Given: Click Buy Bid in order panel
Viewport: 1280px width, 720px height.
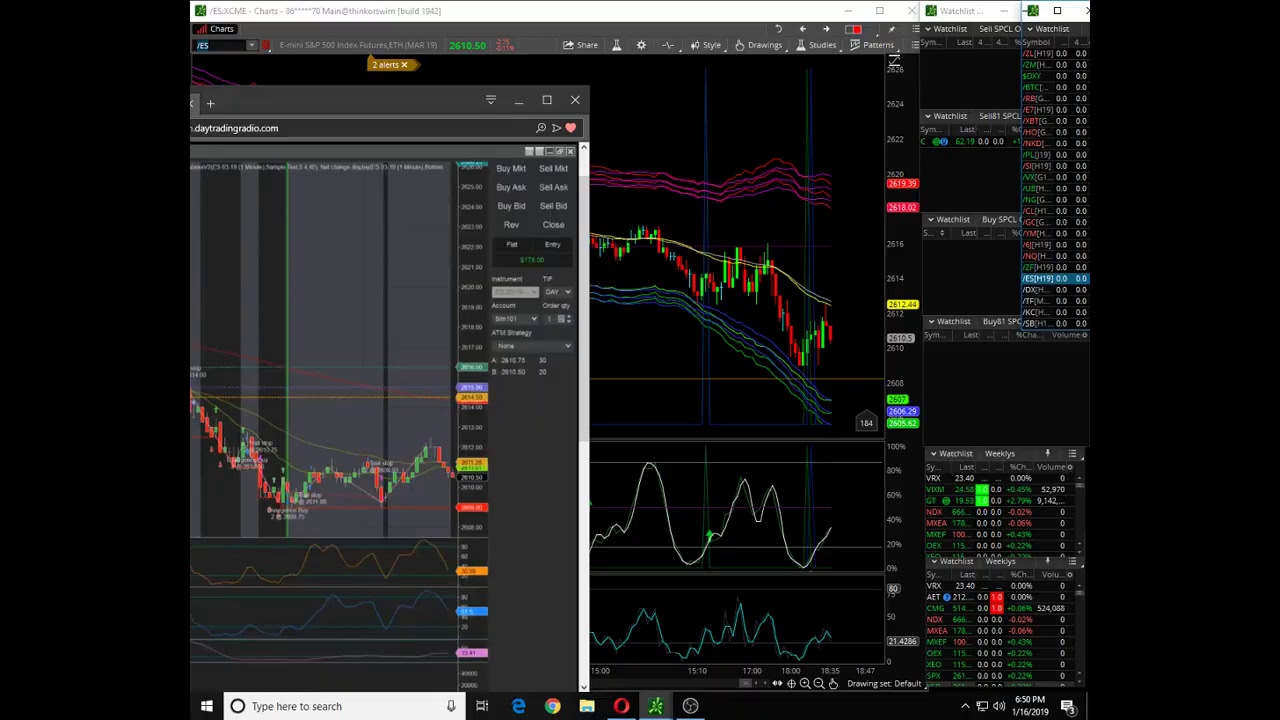Looking at the screenshot, I should 511,206.
